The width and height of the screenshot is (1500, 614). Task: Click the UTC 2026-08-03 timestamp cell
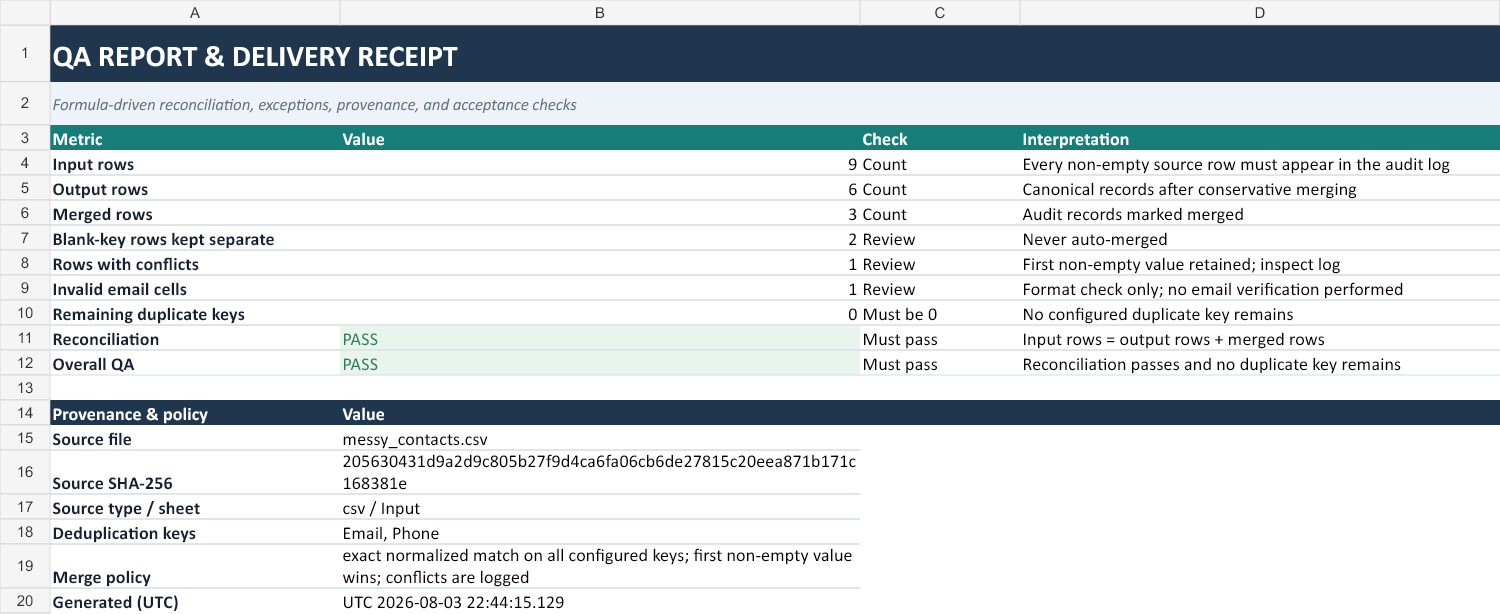pos(600,602)
